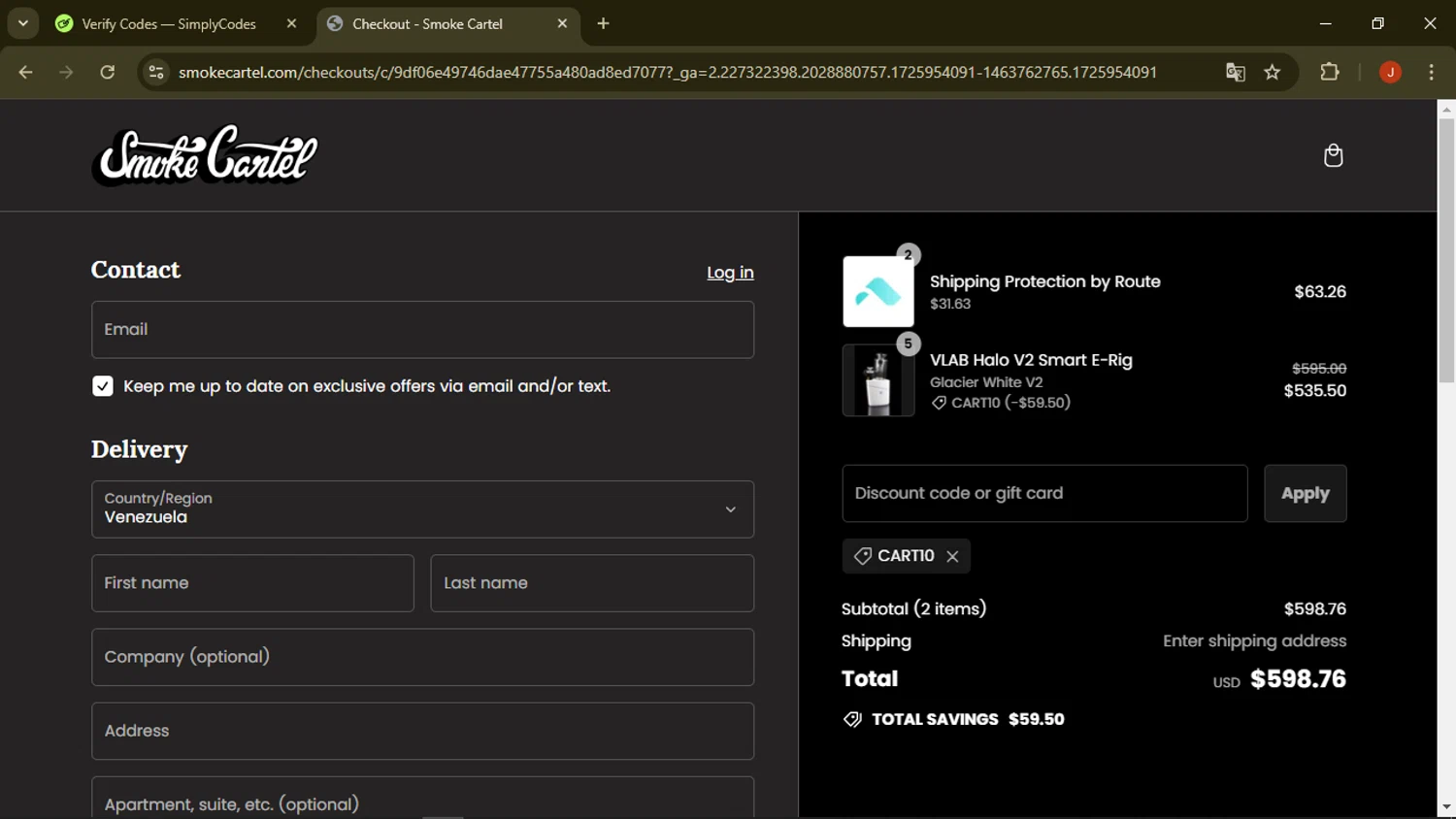Image resolution: width=1456 pixels, height=819 pixels.
Task: Switch to the Verify Codes SimplyCodes tab
Action: [x=169, y=23]
